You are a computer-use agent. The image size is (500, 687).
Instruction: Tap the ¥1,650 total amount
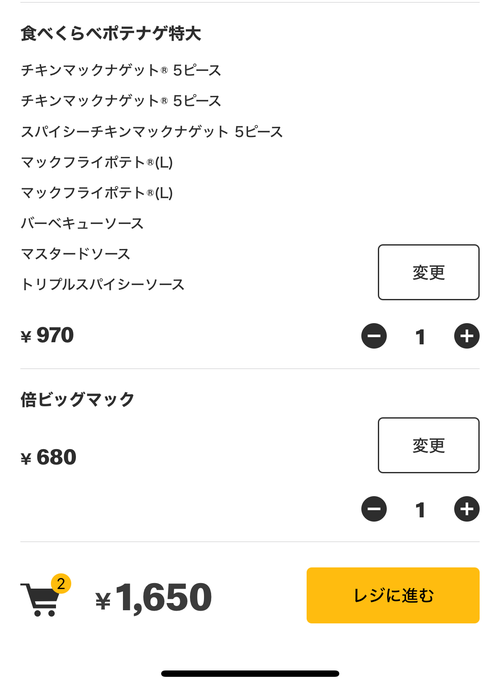pos(153,597)
